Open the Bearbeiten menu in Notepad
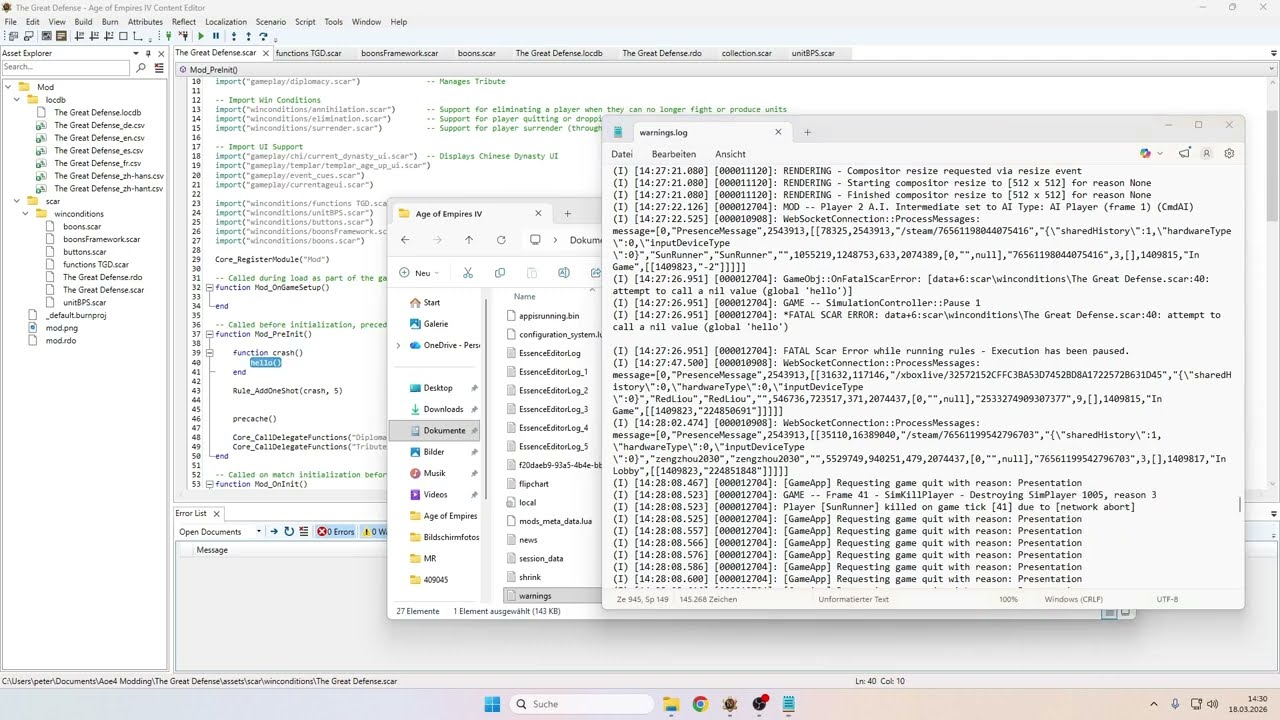This screenshot has width=1280, height=720. (x=674, y=154)
